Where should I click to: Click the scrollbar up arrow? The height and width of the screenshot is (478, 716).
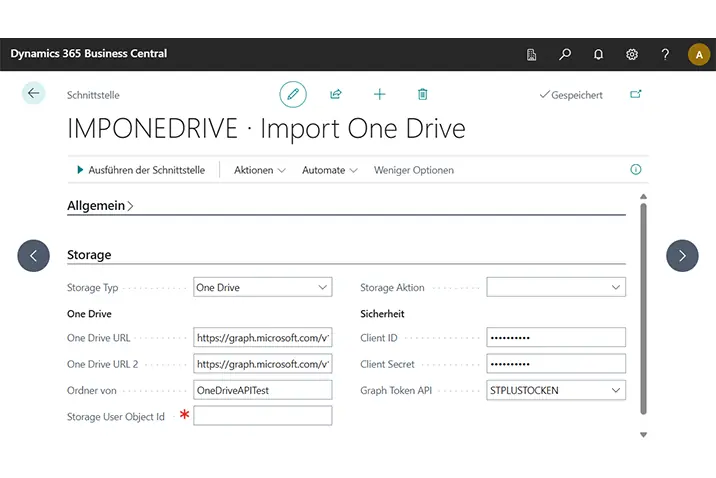[x=643, y=196]
